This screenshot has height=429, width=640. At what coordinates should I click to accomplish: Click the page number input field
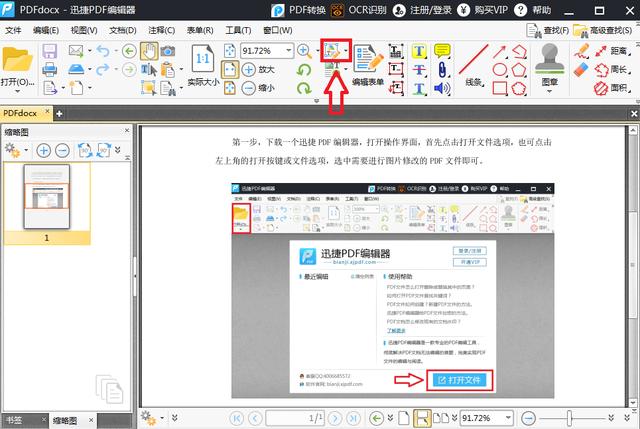coord(295,418)
